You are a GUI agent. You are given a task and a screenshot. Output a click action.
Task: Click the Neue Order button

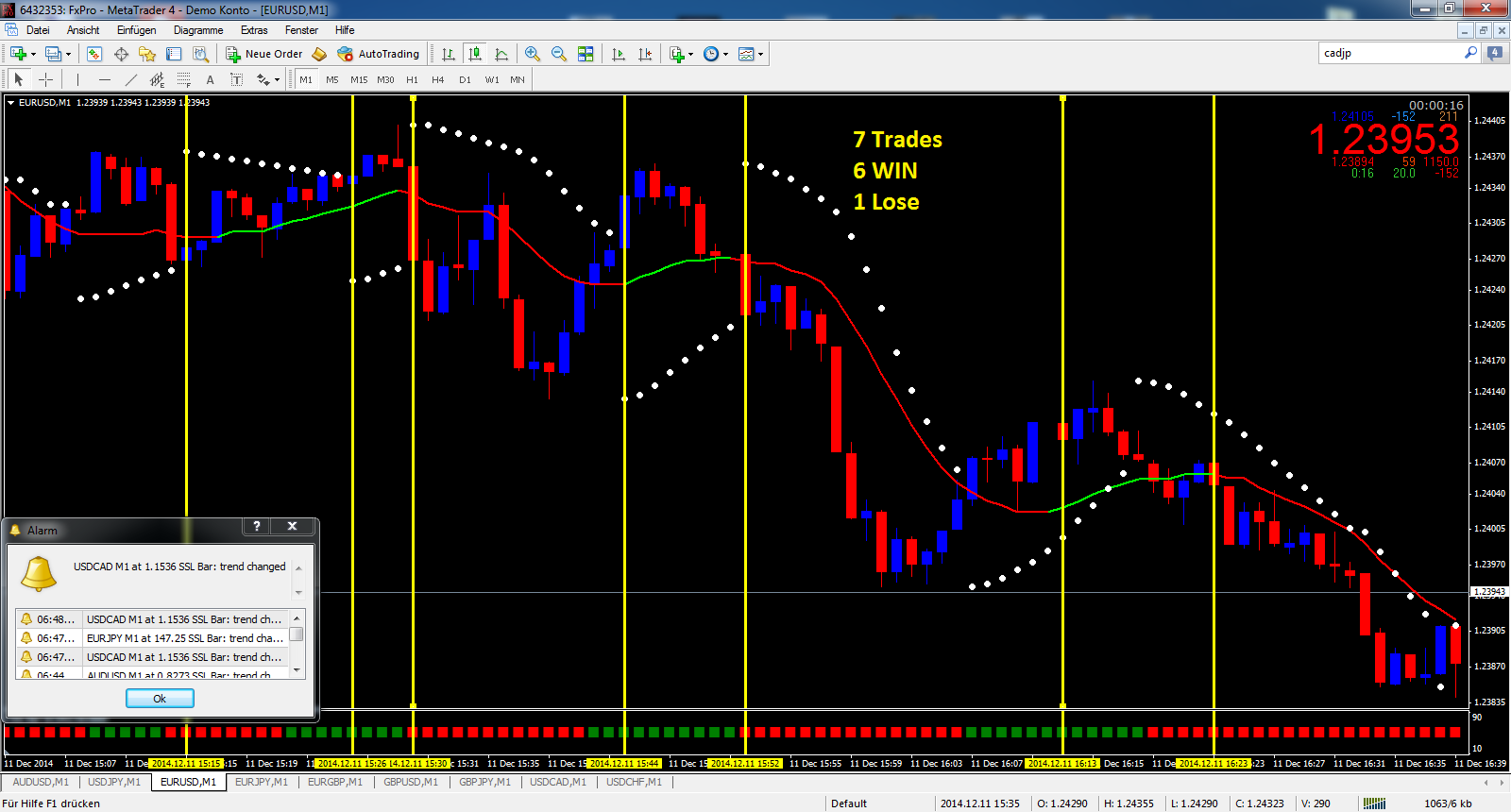pos(264,54)
